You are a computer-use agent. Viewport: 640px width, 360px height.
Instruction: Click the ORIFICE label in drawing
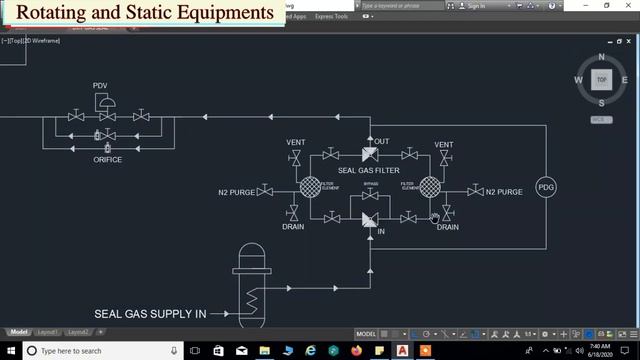tap(107, 160)
